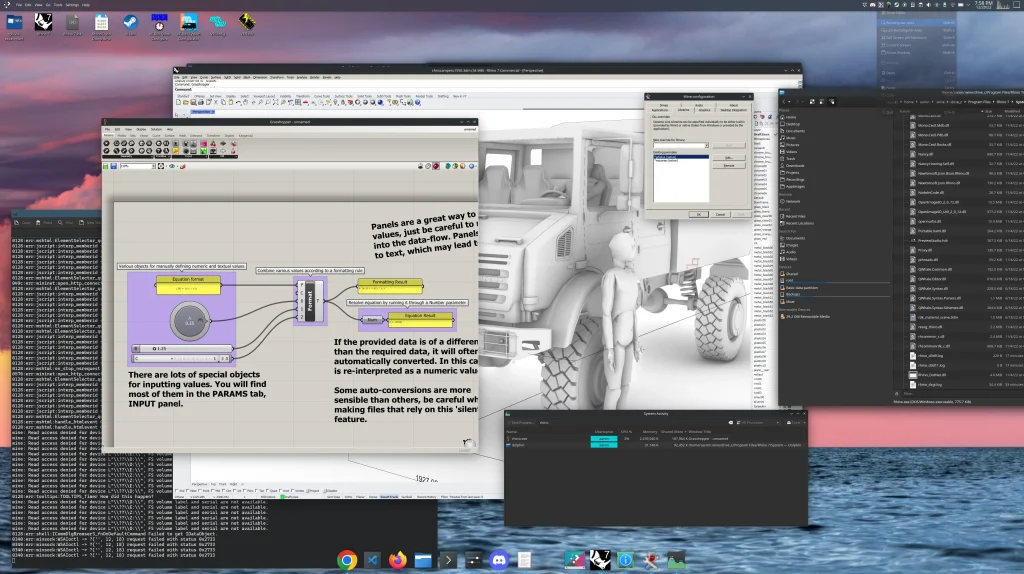Viewport: 1024px width, 574px height.
Task: Pick the yellow panel component in the Input panel
Action: point(176,151)
